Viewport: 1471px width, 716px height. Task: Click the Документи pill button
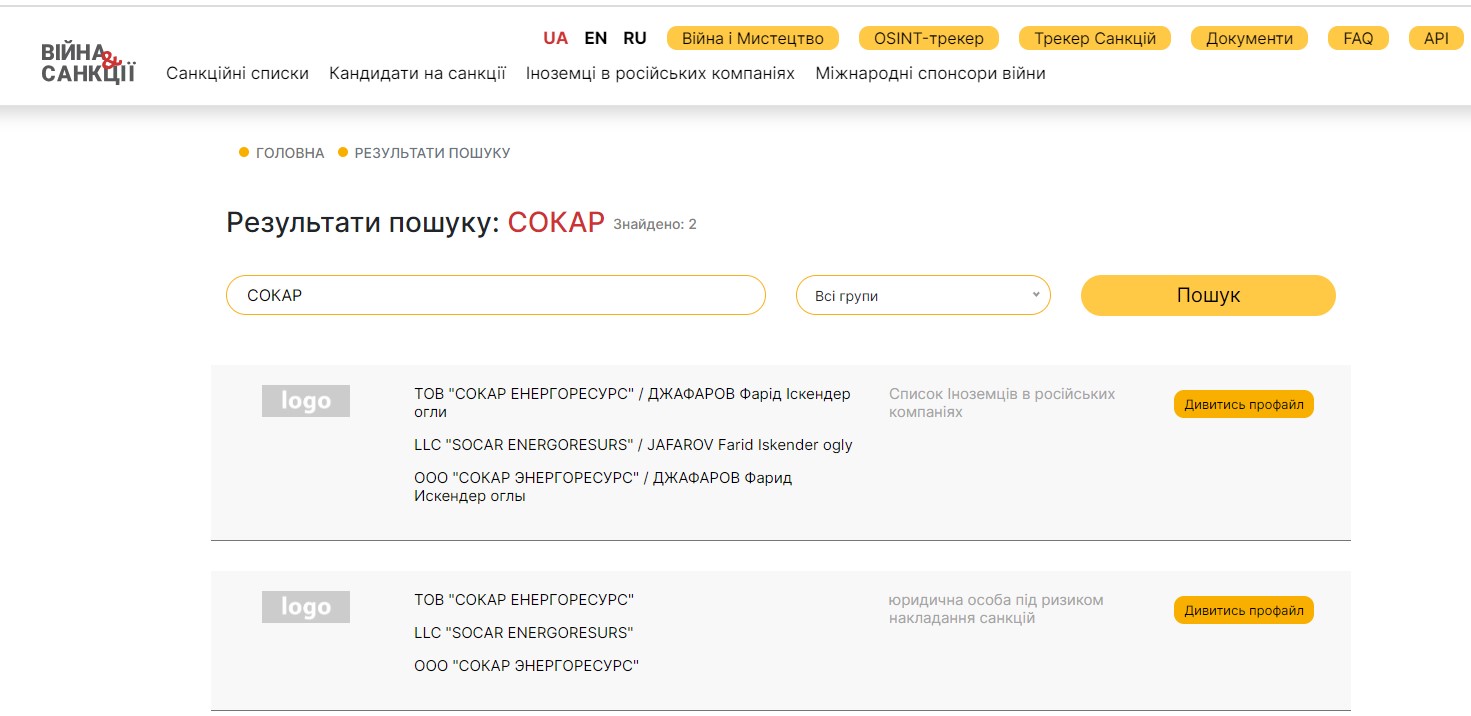[x=1249, y=38]
